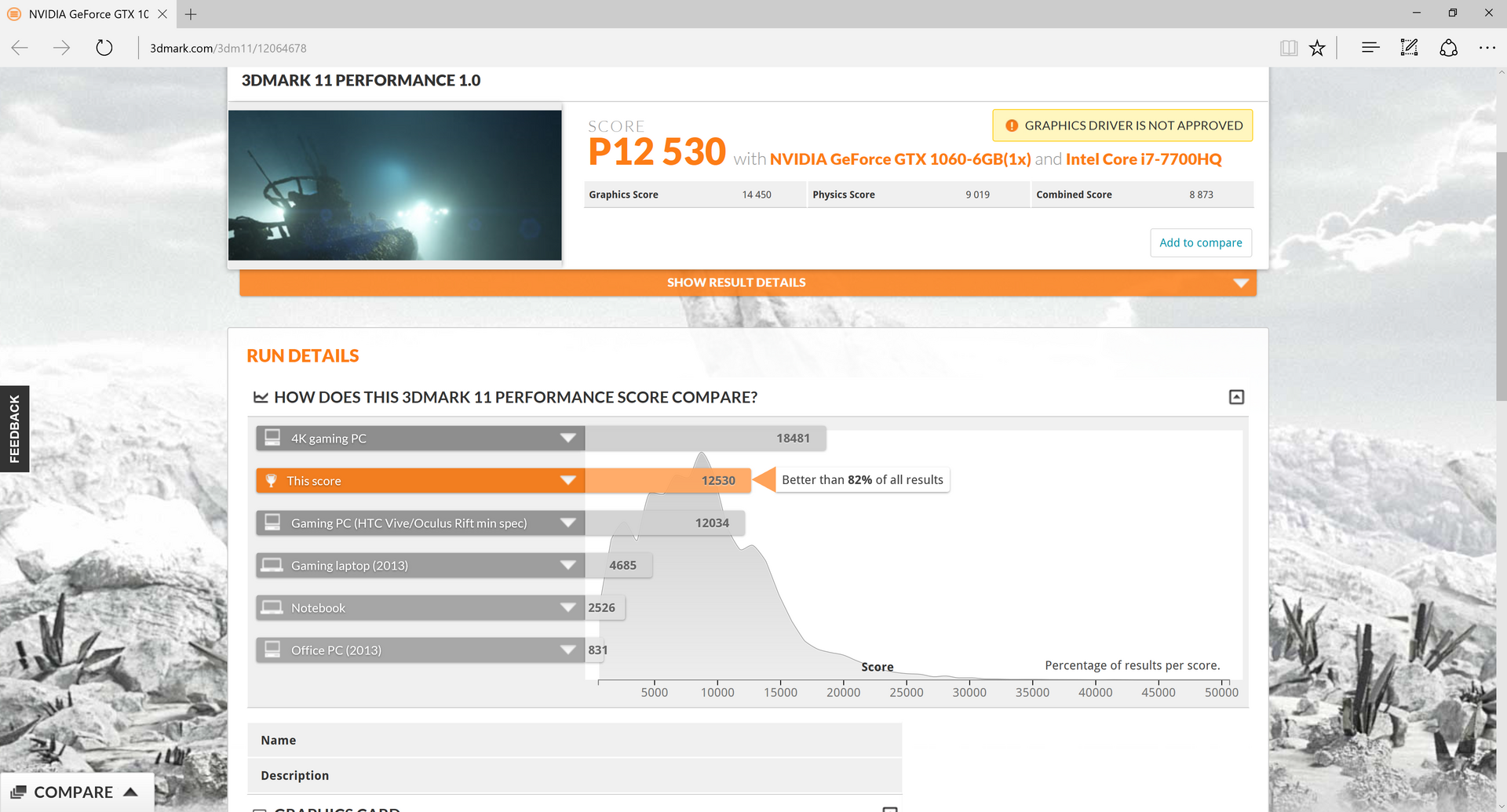Screen dimensions: 1507x812
Task: Open the Feedback side tab
Action: (14, 428)
